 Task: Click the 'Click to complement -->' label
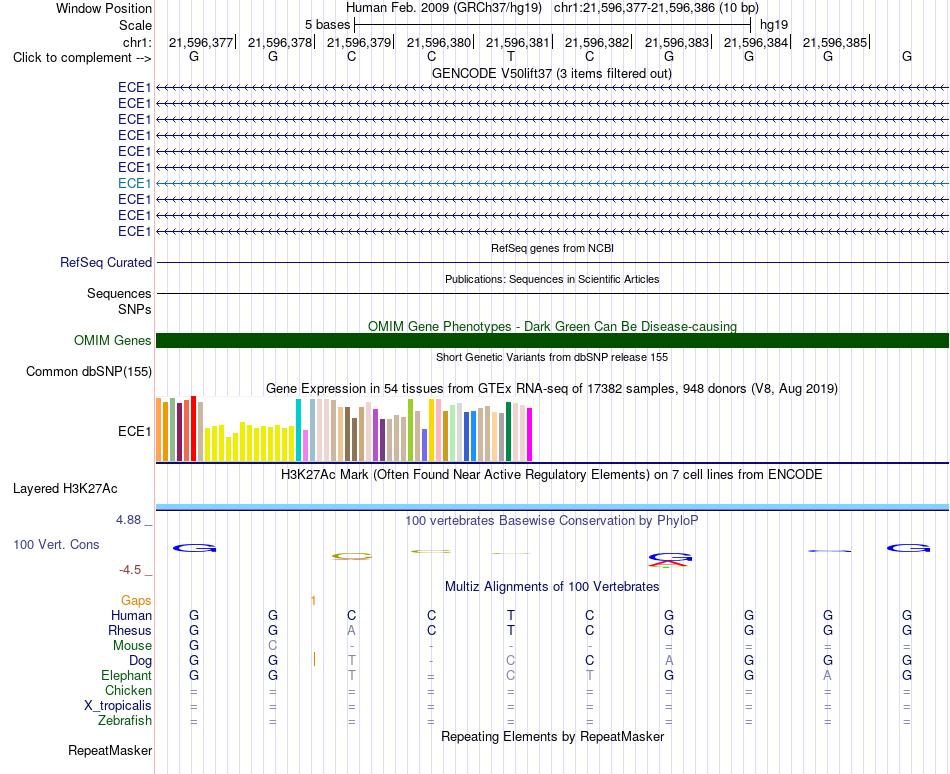coord(82,58)
